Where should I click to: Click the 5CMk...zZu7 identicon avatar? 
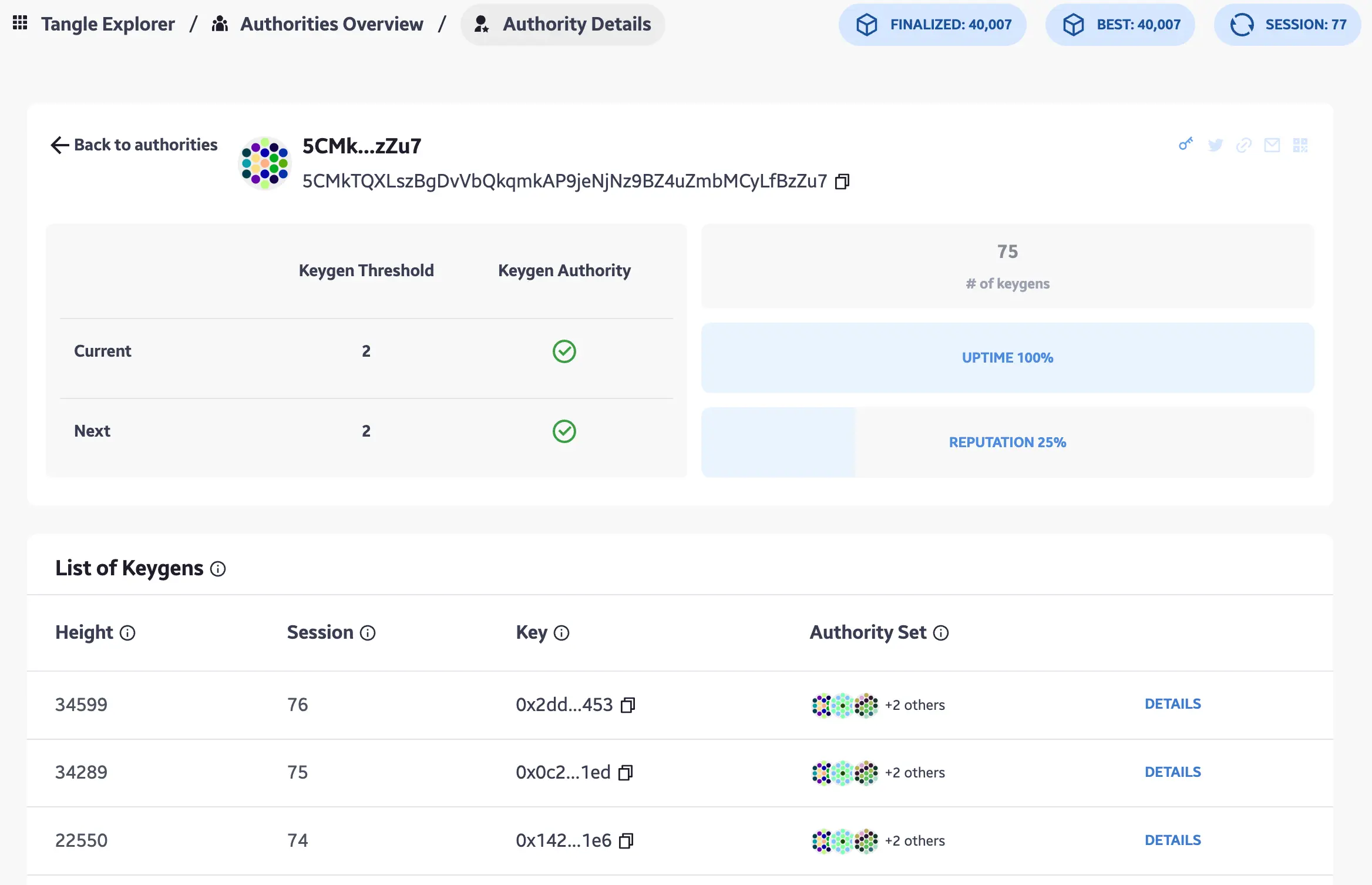(265, 163)
